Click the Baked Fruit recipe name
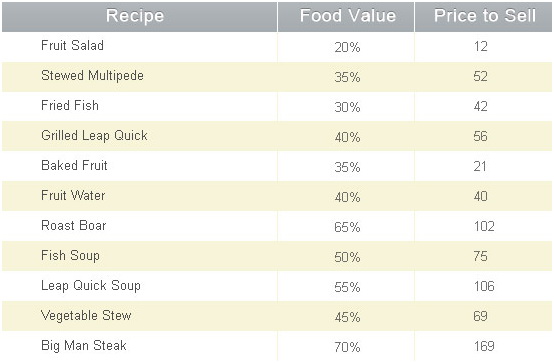Viewport: 554px width, 363px height. click(74, 165)
